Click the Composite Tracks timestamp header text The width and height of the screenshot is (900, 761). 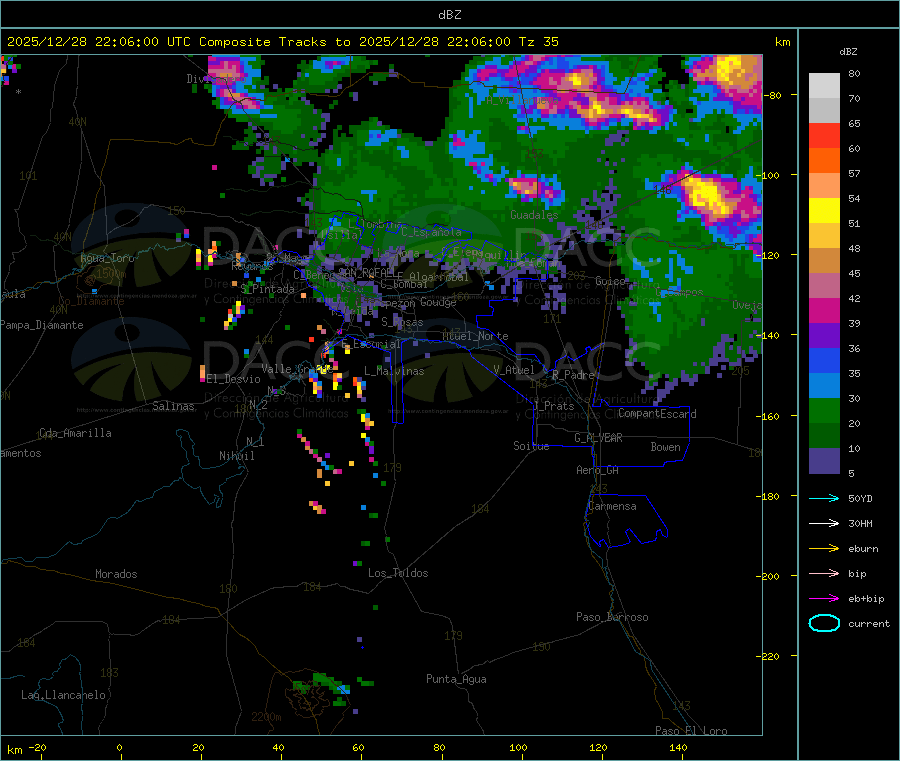coord(283,42)
